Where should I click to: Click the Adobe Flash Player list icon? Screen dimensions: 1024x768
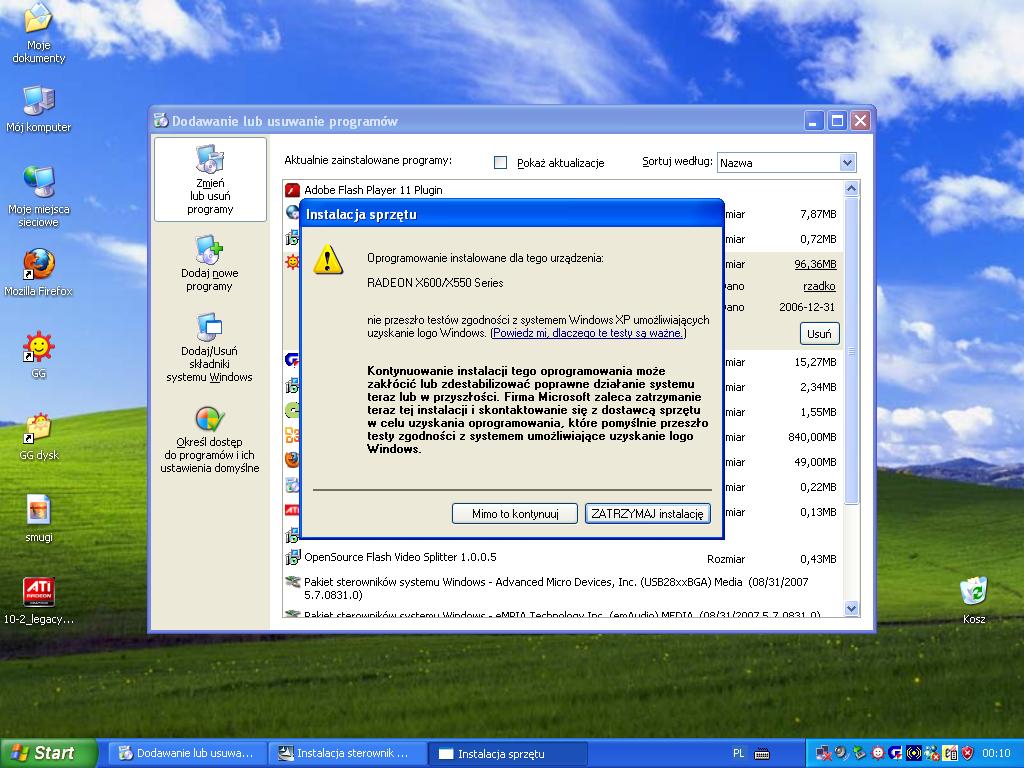click(293, 190)
